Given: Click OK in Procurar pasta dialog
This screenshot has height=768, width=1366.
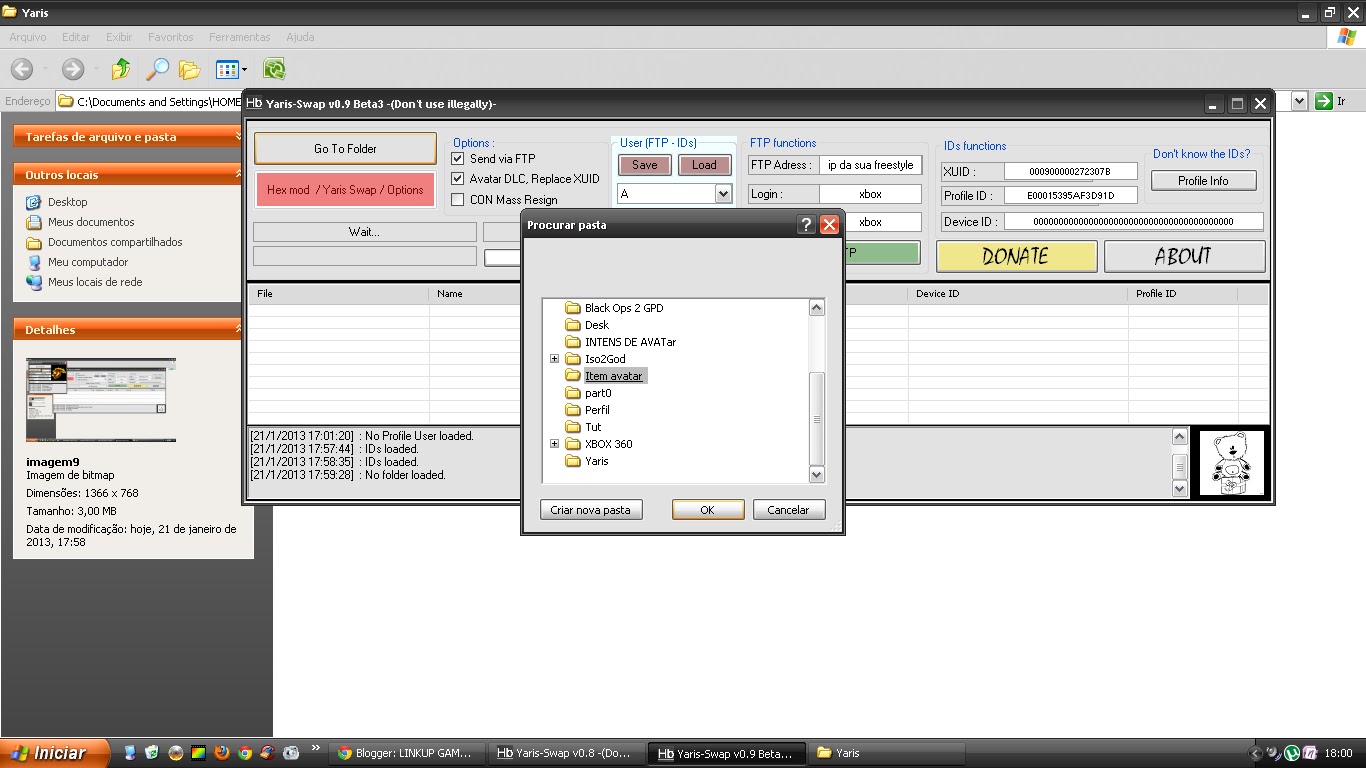Looking at the screenshot, I should point(707,510).
